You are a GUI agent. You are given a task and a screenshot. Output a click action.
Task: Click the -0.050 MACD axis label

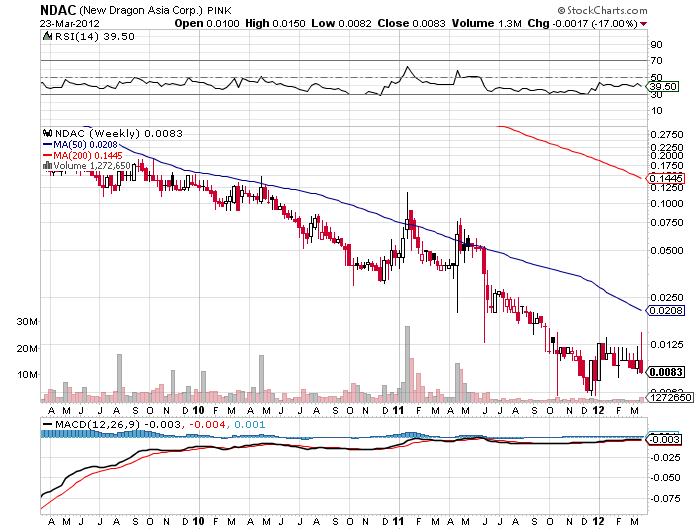click(665, 478)
